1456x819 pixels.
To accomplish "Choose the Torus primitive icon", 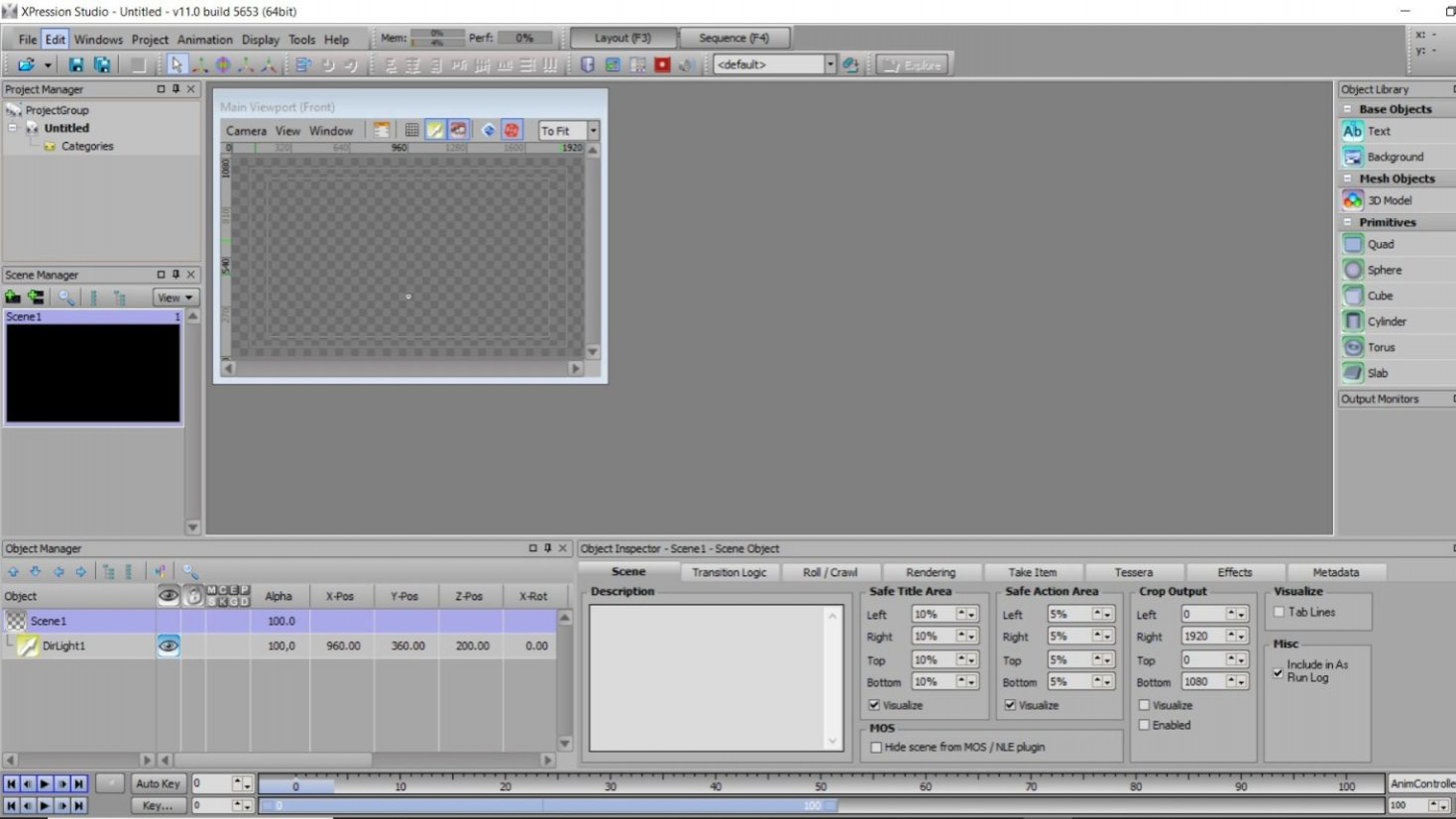I will [1353, 347].
